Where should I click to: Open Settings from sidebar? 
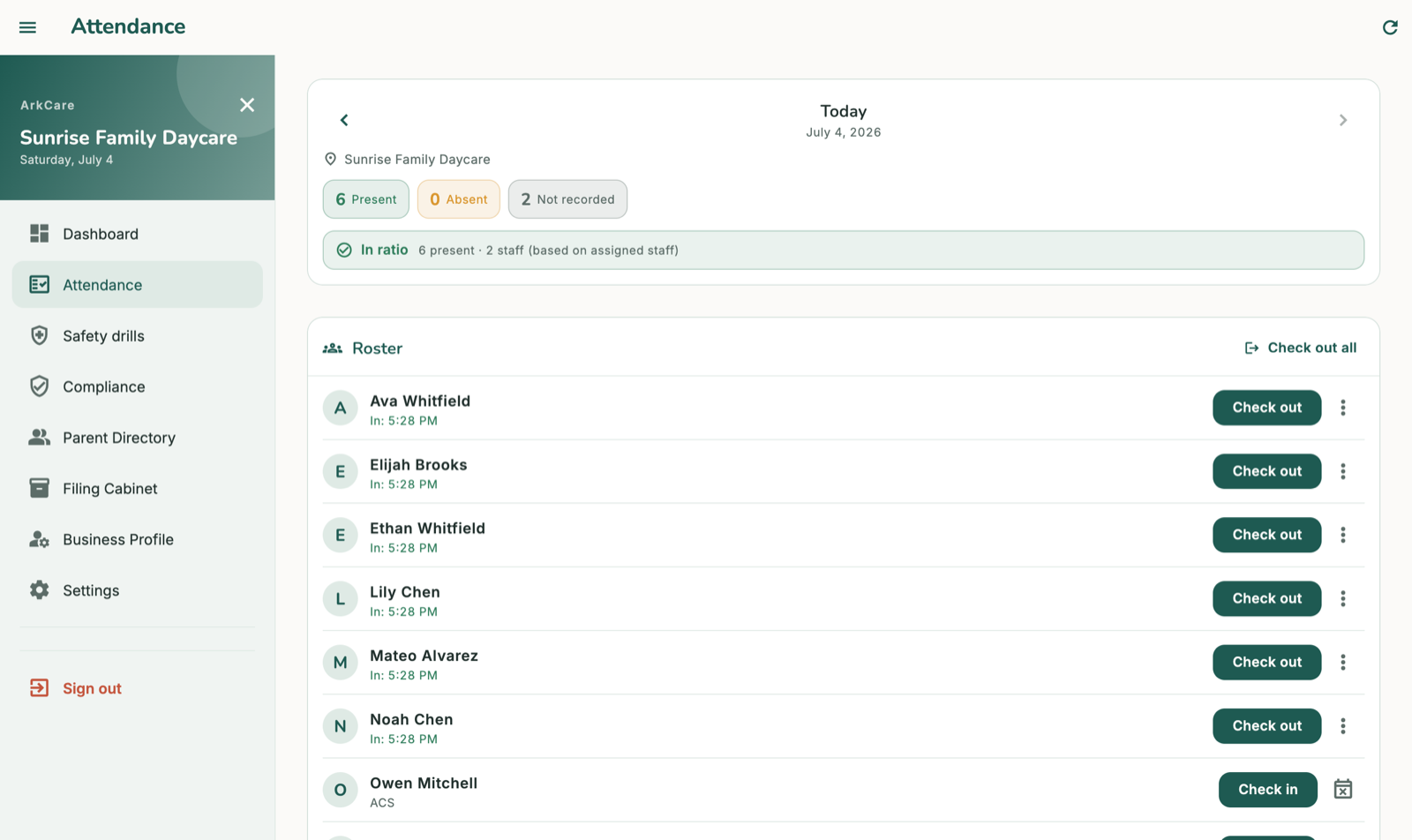(x=138, y=590)
